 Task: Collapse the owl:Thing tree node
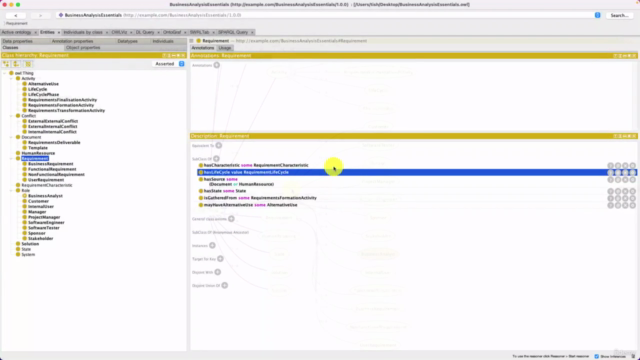coord(5,73)
